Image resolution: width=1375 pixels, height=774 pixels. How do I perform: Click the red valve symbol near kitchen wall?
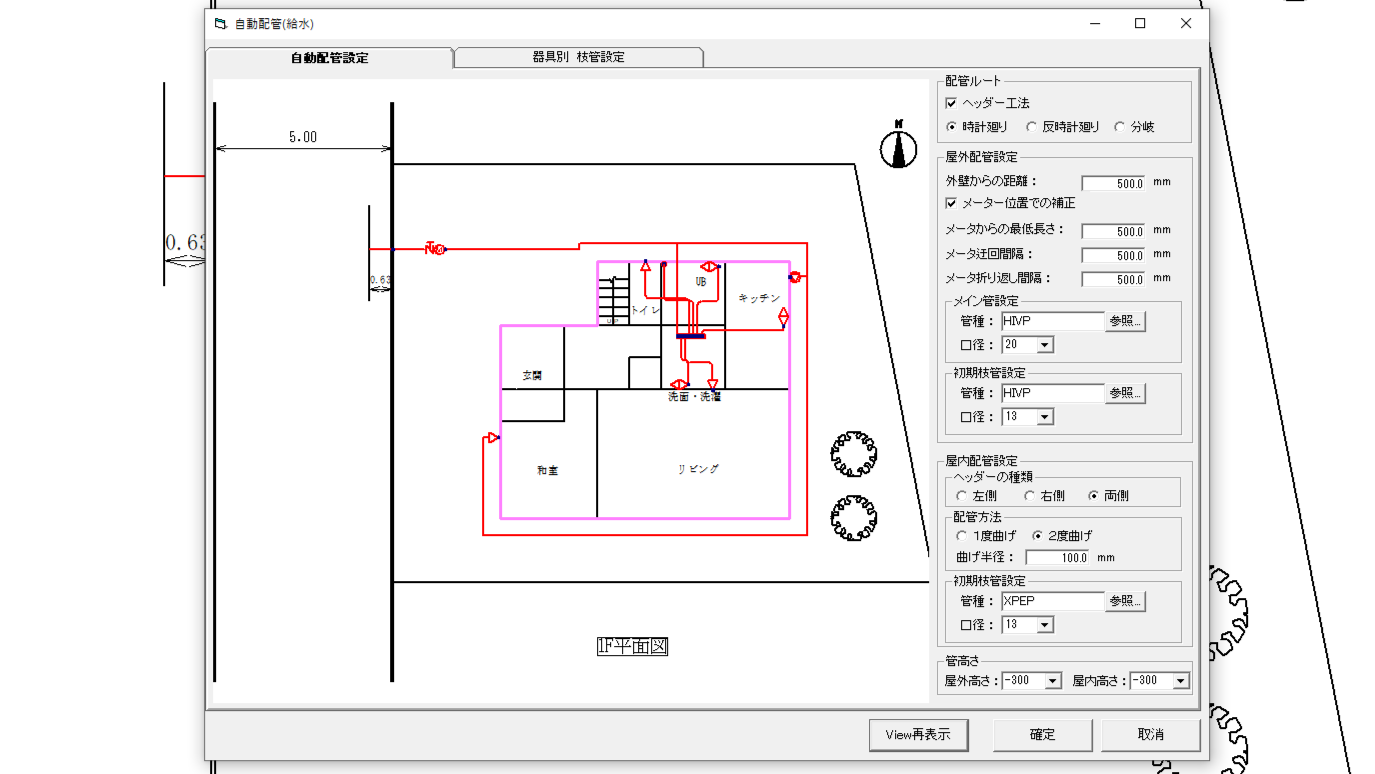click(795, 277)
